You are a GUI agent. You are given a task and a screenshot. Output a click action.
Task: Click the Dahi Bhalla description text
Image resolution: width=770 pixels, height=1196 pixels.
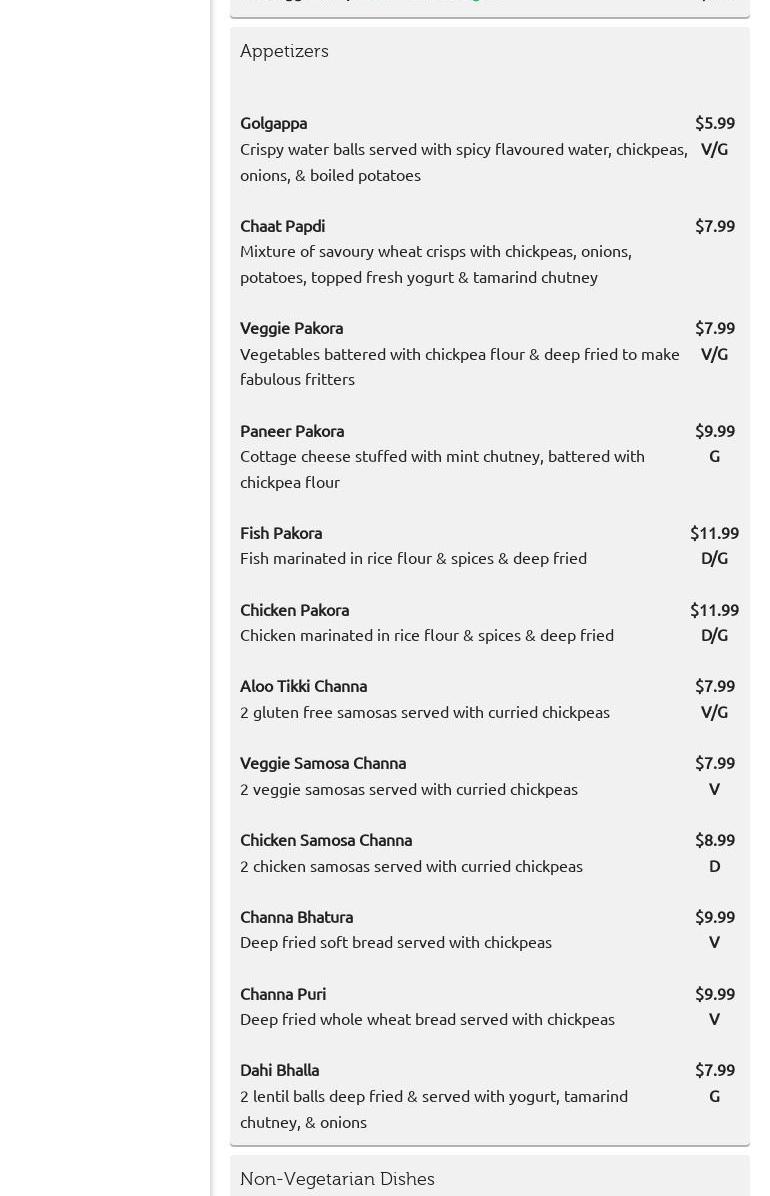point(434,1109)
